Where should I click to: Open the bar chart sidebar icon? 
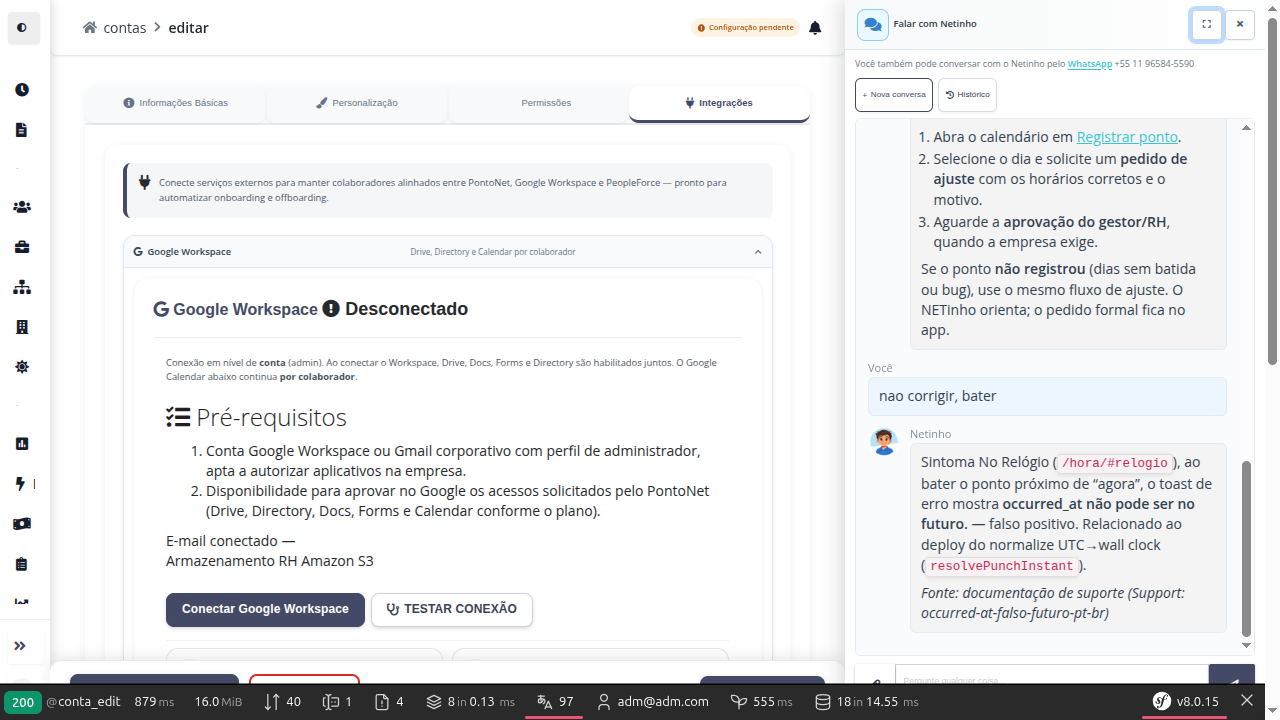(x=22, y=443)
